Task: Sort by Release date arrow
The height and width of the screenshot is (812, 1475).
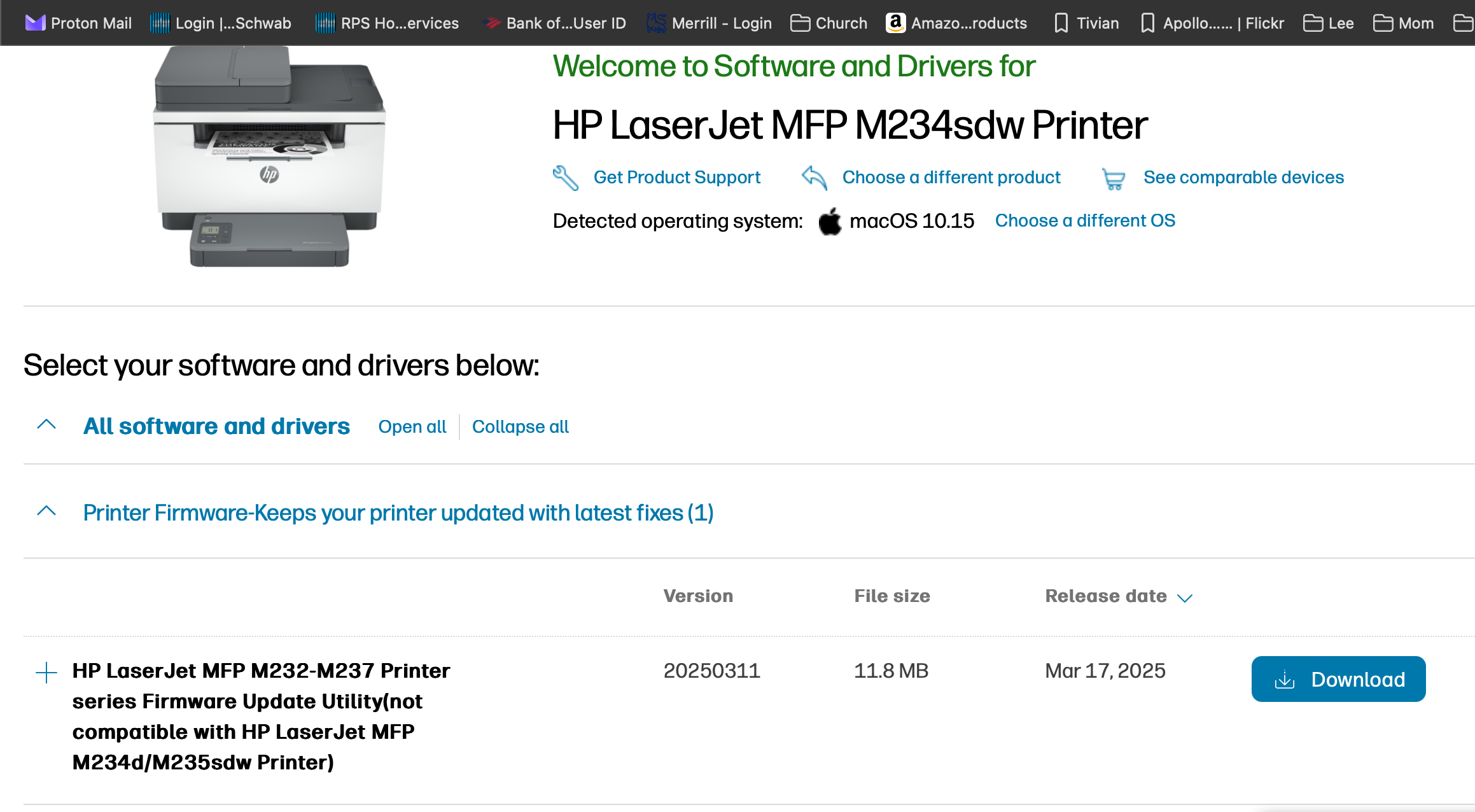Action: [x=1184, y=598]
